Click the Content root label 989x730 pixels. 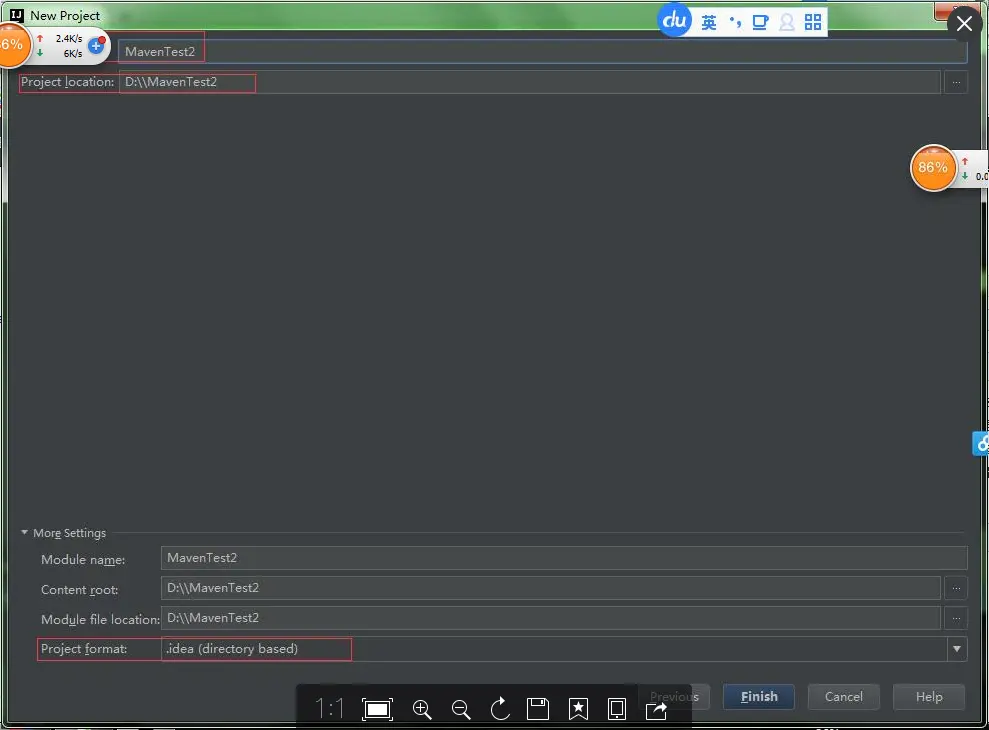click(79, 590)
